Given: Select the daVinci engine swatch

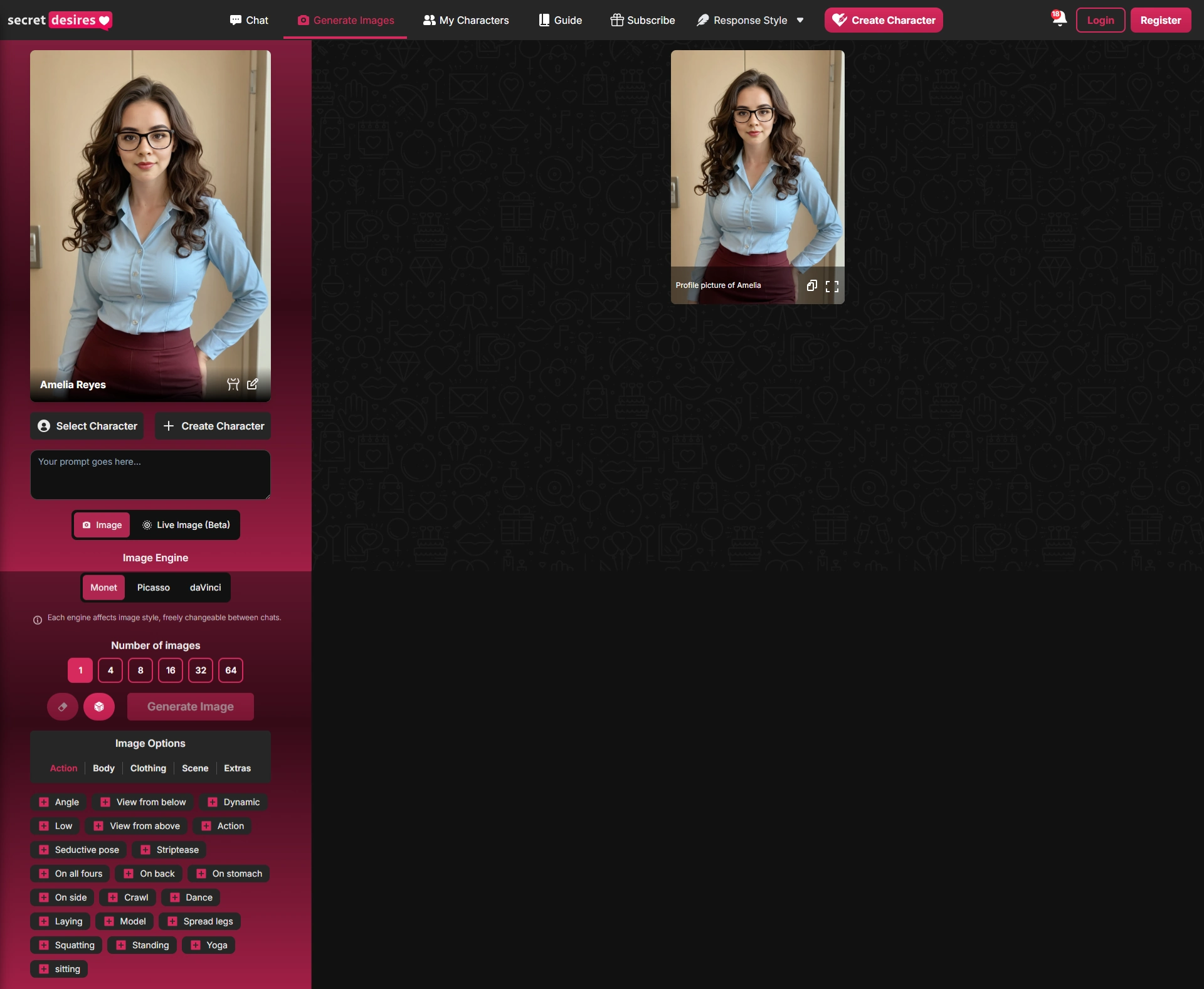Looking at the screenshot, I should tap(205, 587).
